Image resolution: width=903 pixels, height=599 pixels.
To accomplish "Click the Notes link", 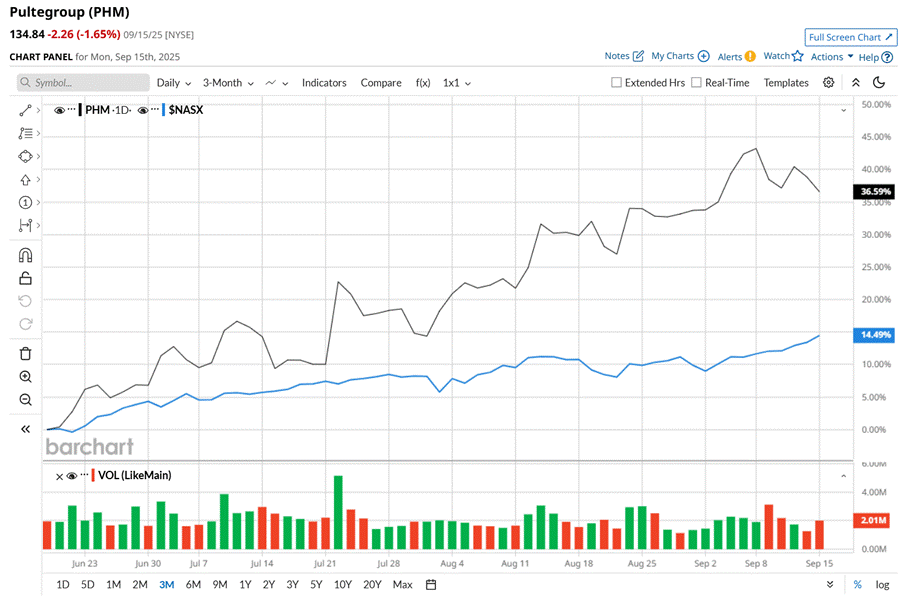I will pos(617,56).
